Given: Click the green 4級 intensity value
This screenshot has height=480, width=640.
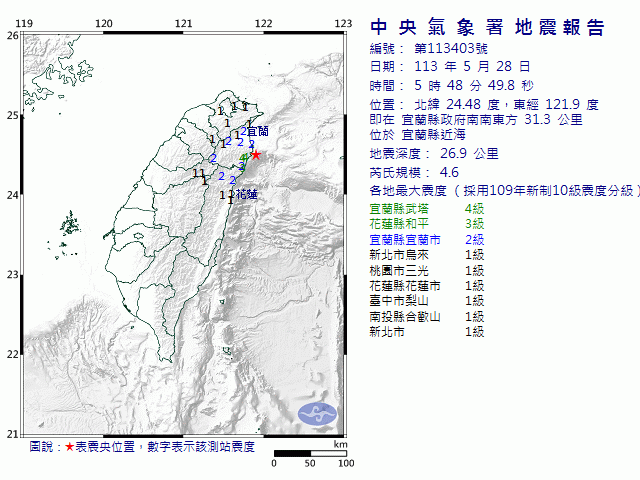Looking at the screenshot, I should [x=475, y=209].
